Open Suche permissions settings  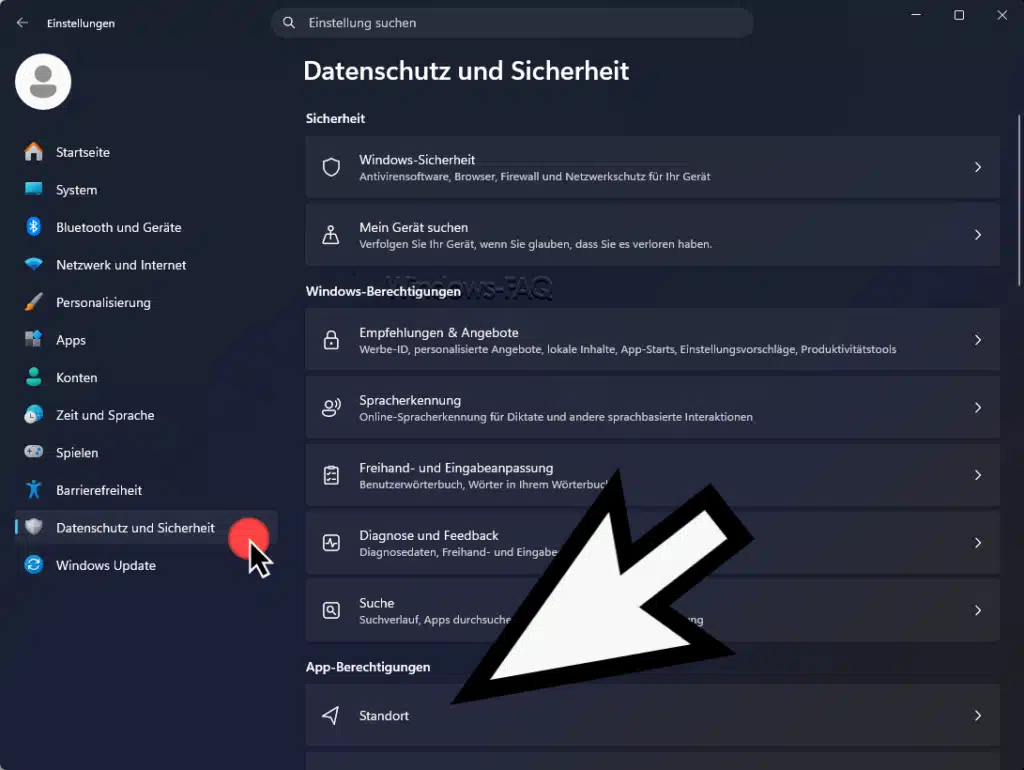[x=652, y=610]
